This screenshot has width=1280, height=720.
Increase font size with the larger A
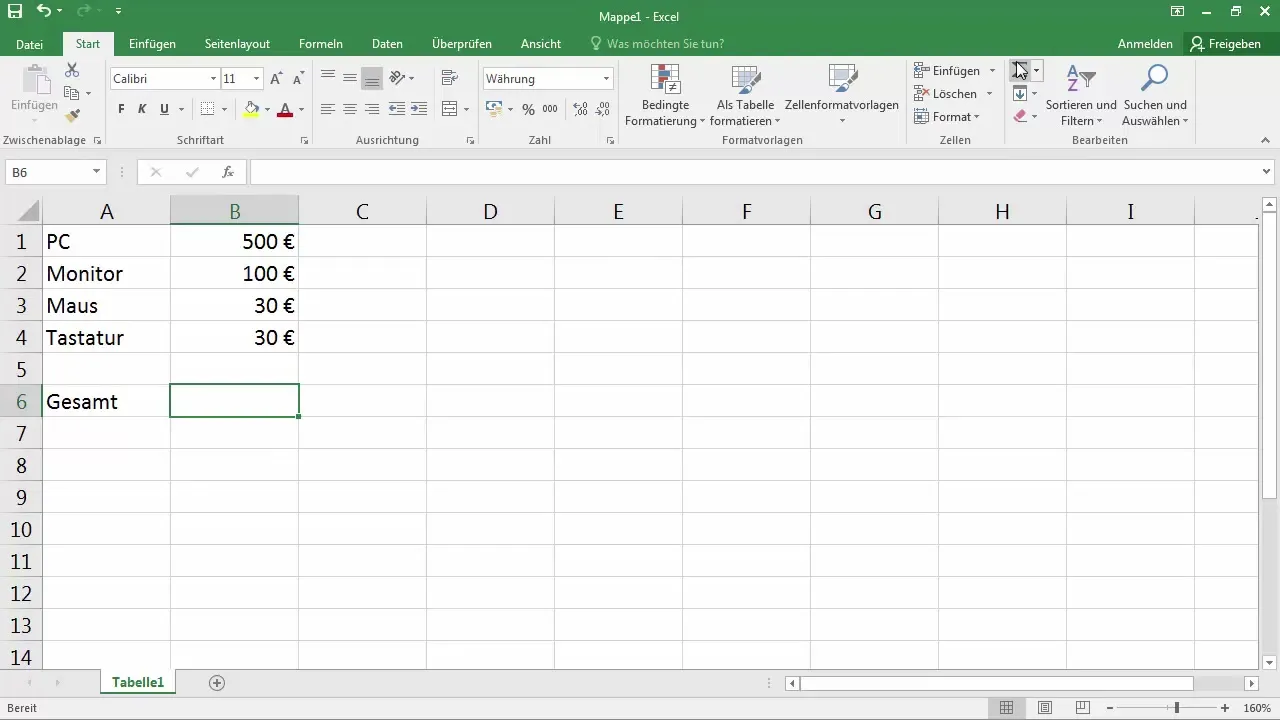(277, 79)
